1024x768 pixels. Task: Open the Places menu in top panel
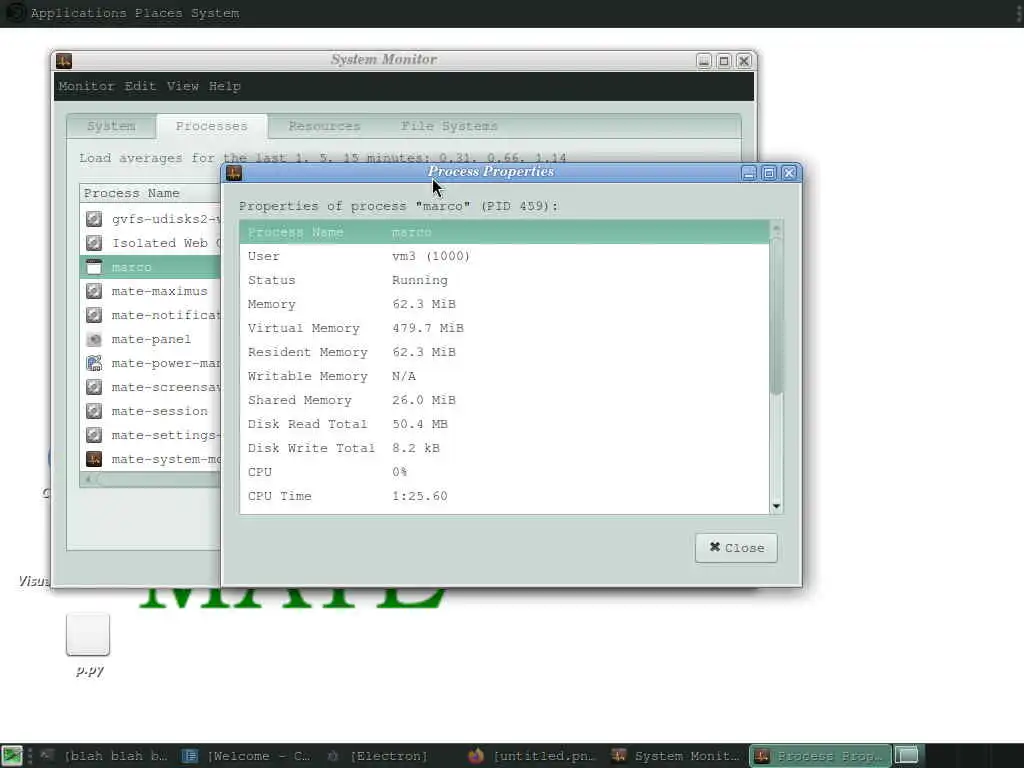click(x=159, y=13)
